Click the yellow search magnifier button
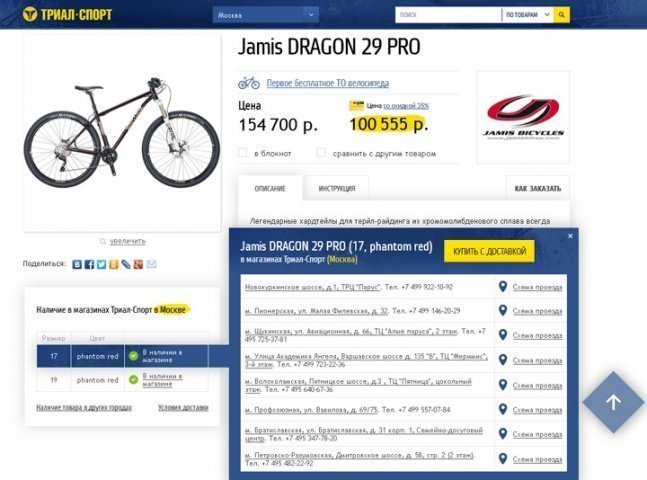The width and height of the screenshot is (647, 480). [x=562, y=15]
